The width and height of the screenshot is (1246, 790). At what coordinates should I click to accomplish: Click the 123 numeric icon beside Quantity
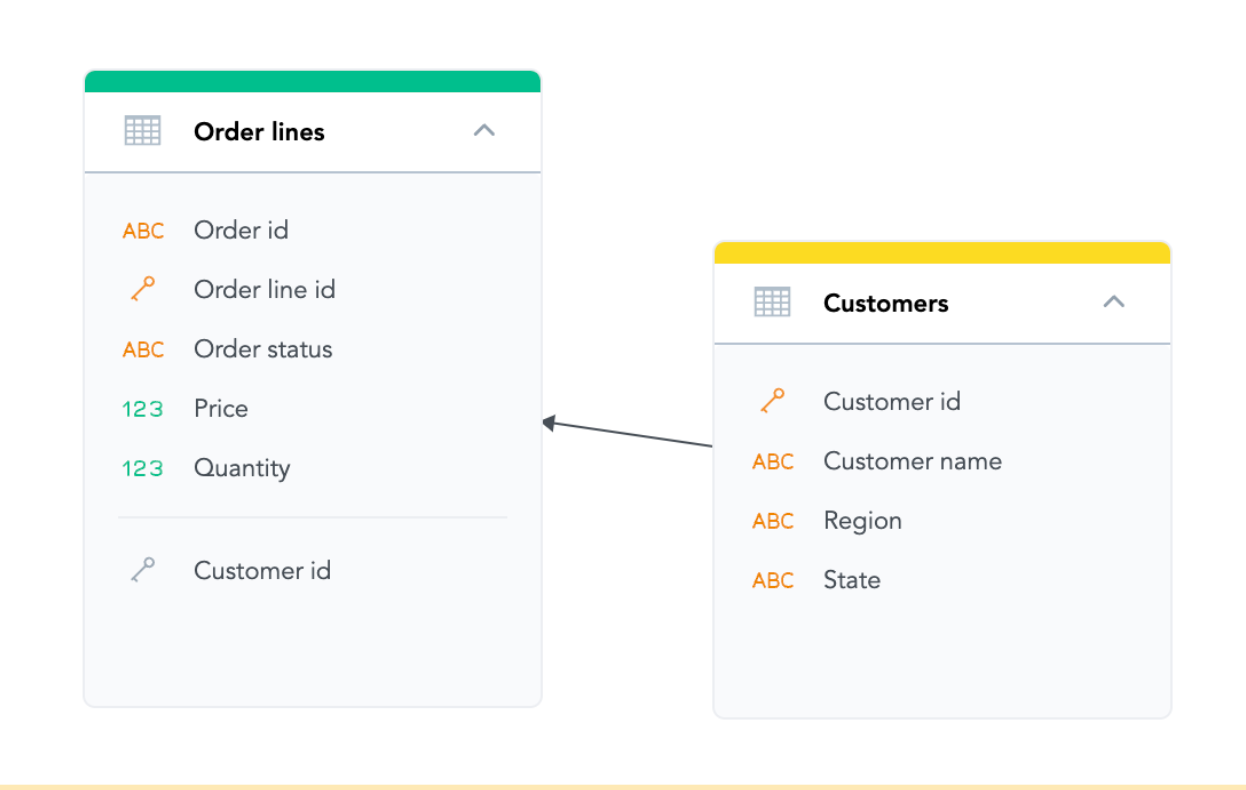coord(143,468)
